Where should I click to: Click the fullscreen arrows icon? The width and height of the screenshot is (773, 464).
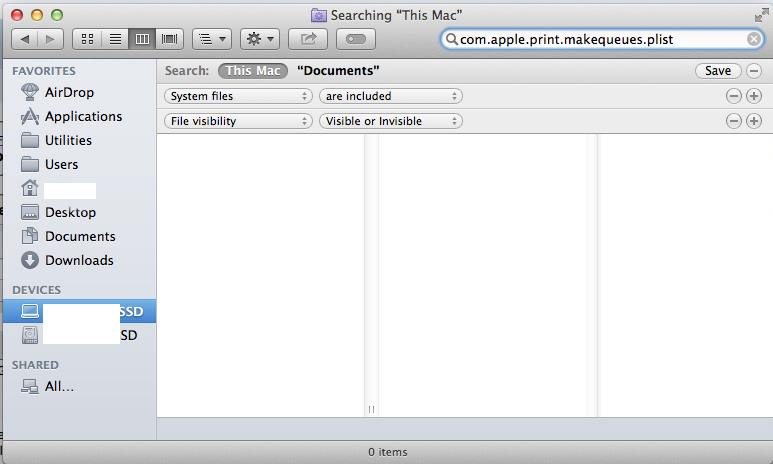(761, 16)
